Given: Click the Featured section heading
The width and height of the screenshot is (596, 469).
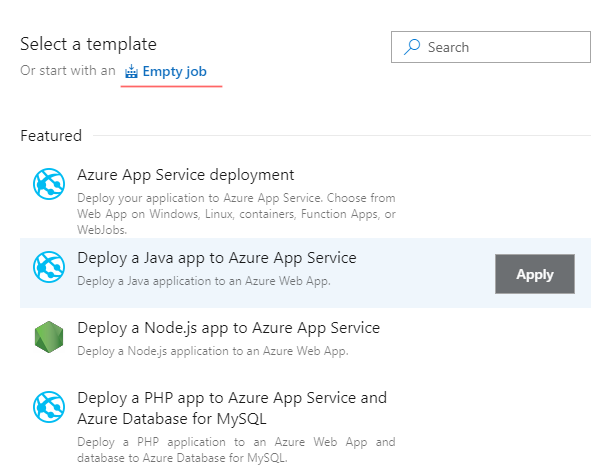Looking at the screenshot, I should (x=51, y=136).
